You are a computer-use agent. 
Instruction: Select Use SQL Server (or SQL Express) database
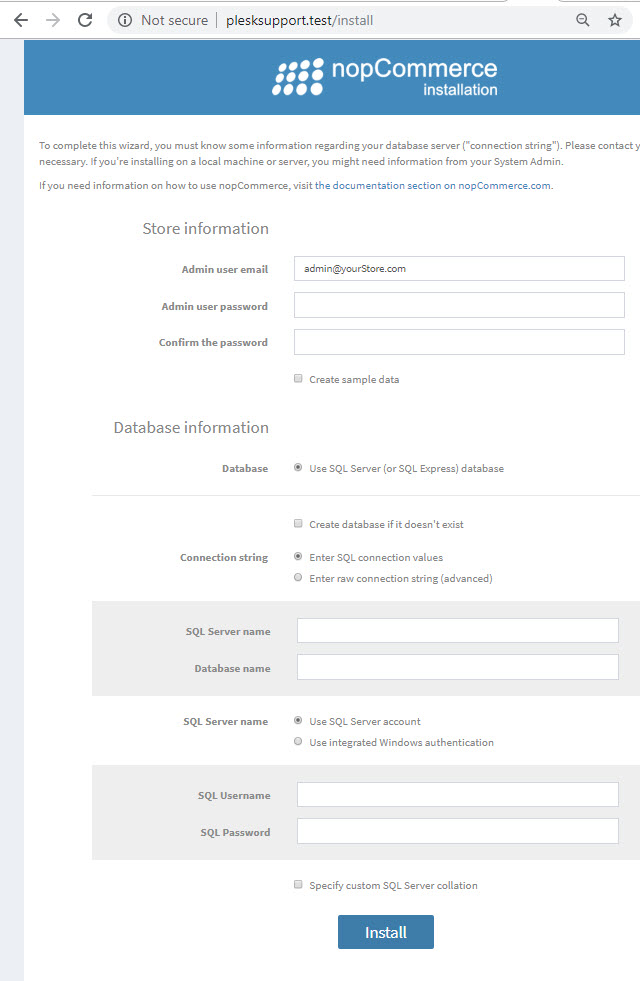(x=298, y=467)
